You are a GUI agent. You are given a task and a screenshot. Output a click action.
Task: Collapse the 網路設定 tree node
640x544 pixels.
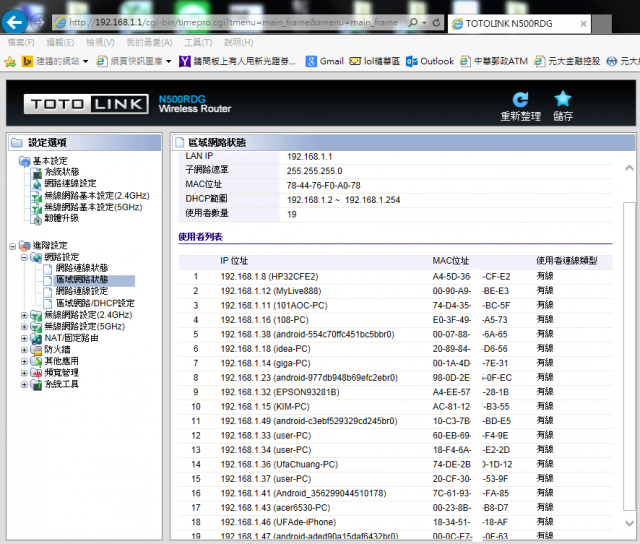pos(24,258)
